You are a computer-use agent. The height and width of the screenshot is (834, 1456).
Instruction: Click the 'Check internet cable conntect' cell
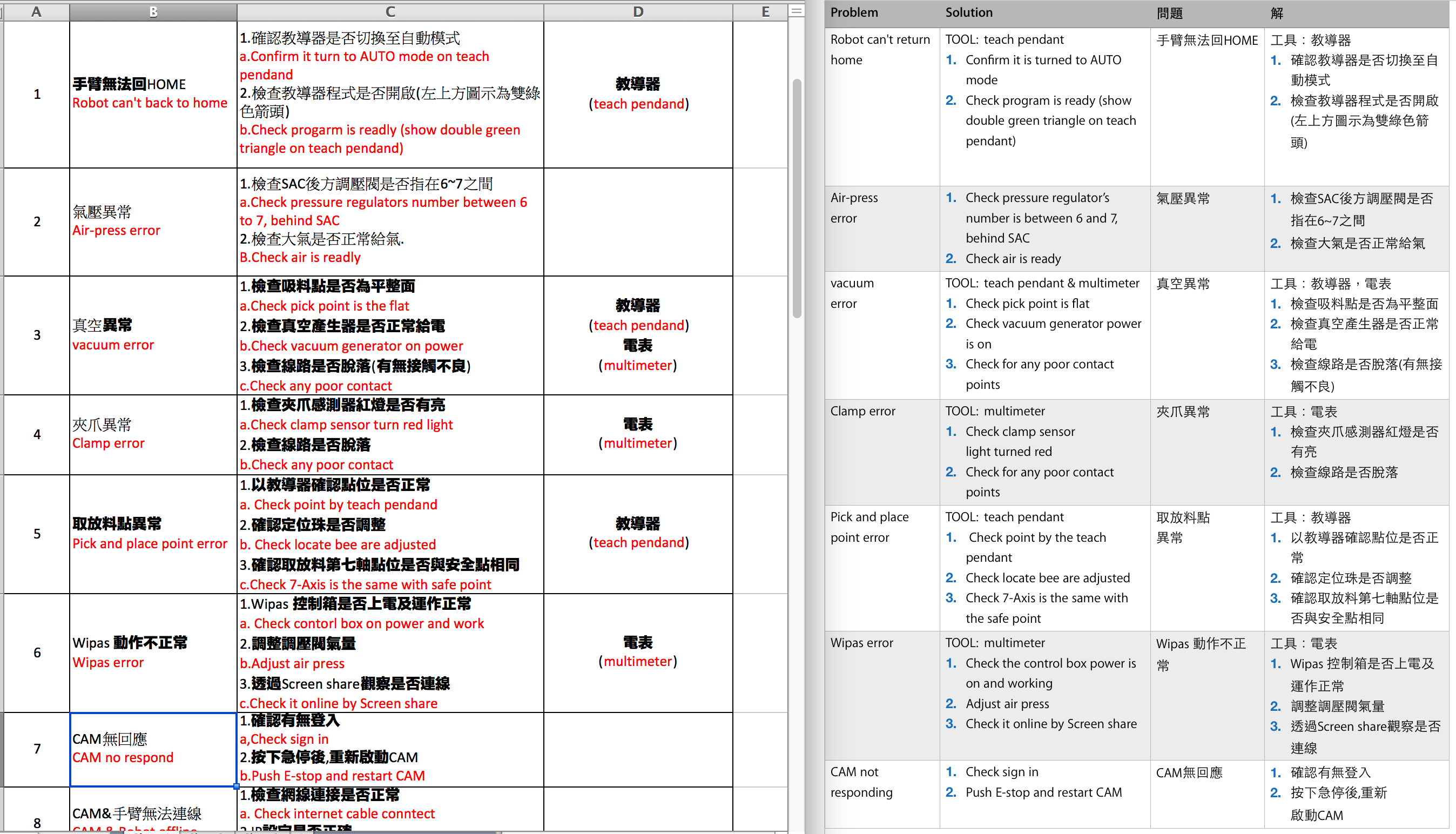point(390,809)
